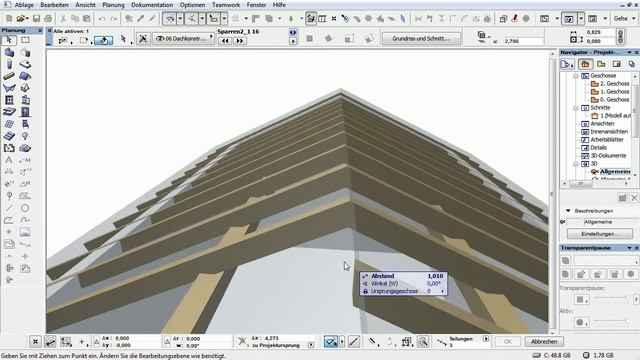640x360 pixels.
Task: Select the Beam tool
Action: point(9,76)
